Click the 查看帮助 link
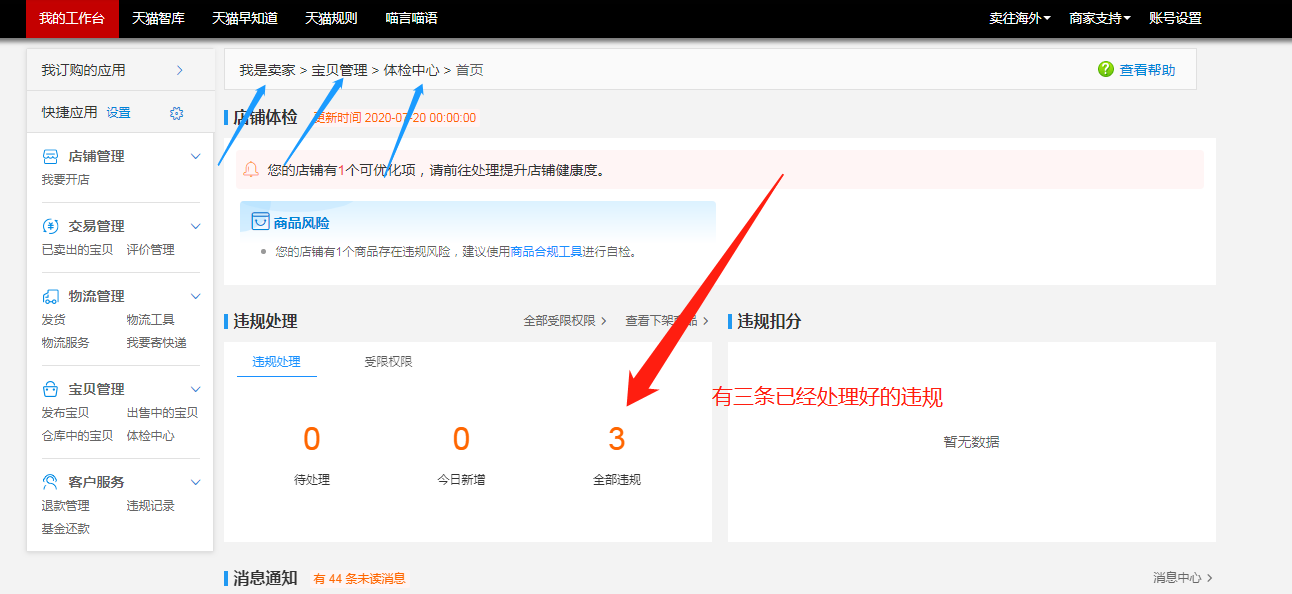The height and width of the screenshot is (594, 1292). pyautogui.click(x=1147, y=70)
